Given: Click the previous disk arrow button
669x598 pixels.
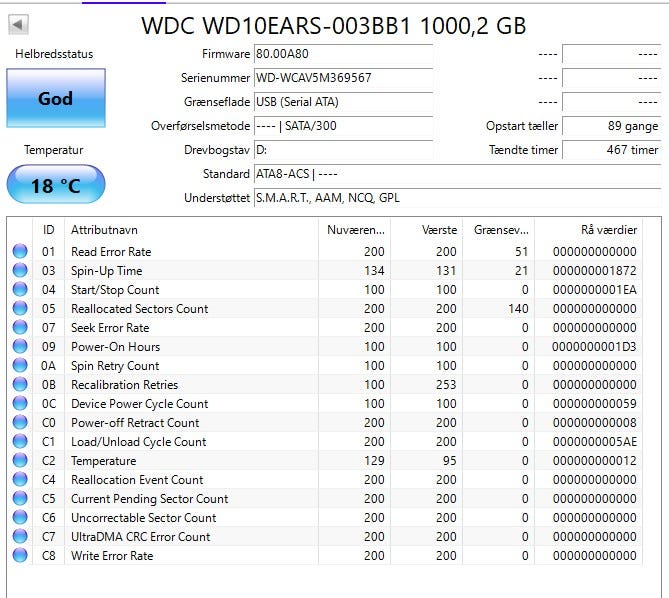Looking at the screenshot, I should pyautogui.click(x=18, y=25).
